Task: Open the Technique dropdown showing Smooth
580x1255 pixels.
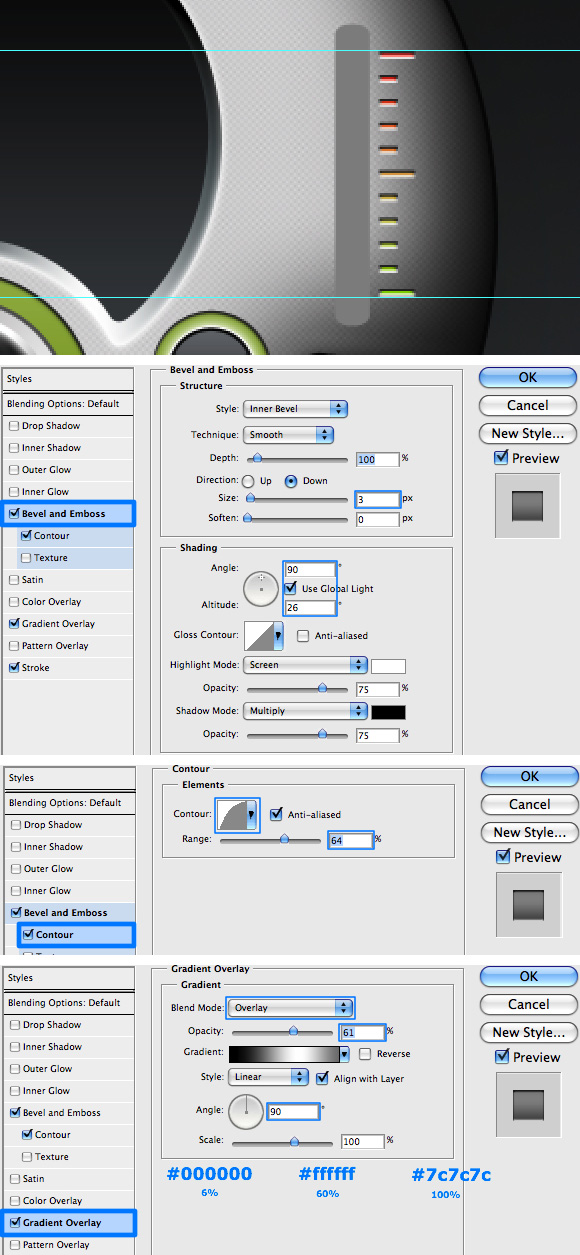Action: tap(288, 435)
